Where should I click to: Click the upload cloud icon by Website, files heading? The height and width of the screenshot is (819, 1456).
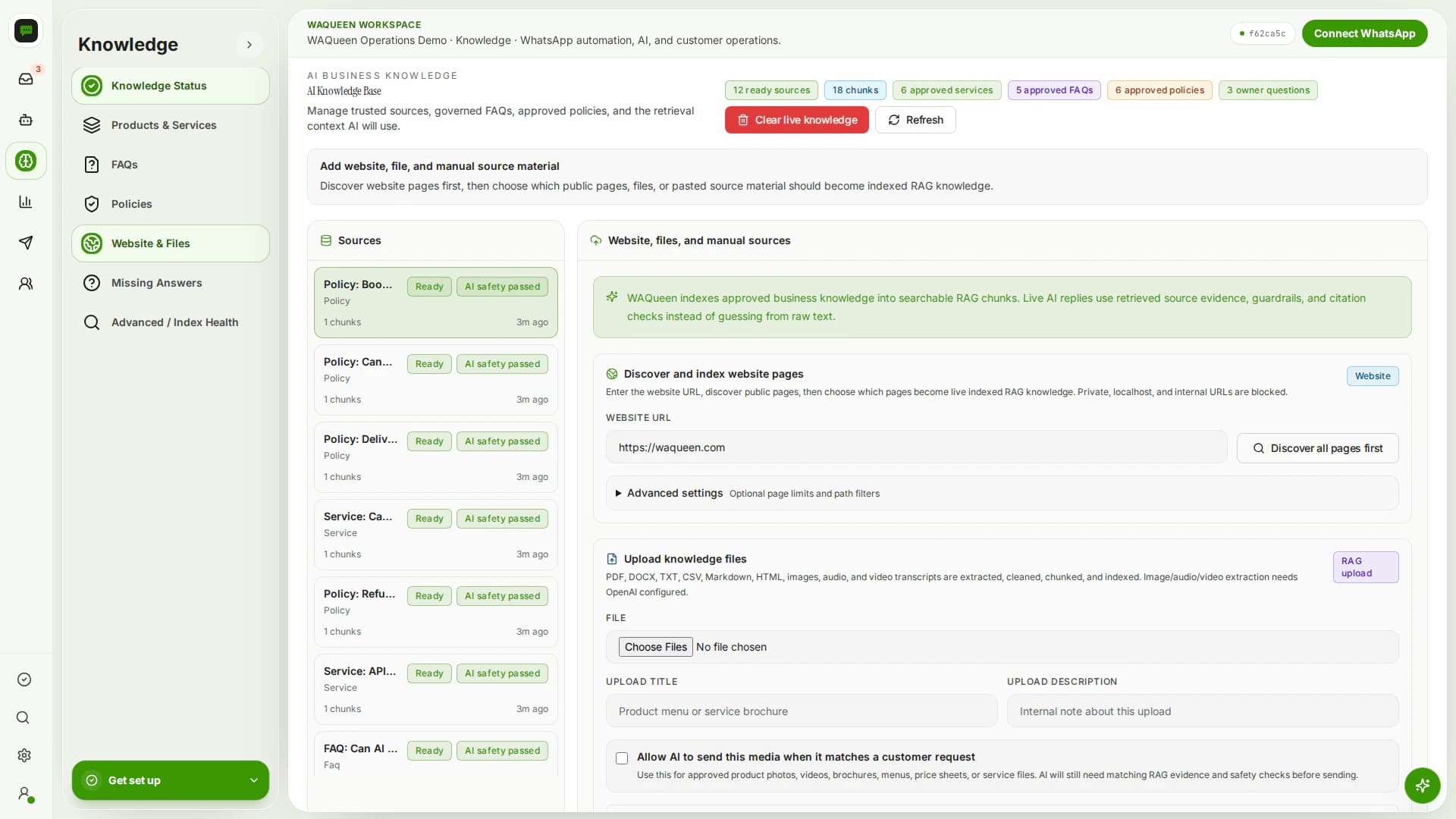coord(596,240)
